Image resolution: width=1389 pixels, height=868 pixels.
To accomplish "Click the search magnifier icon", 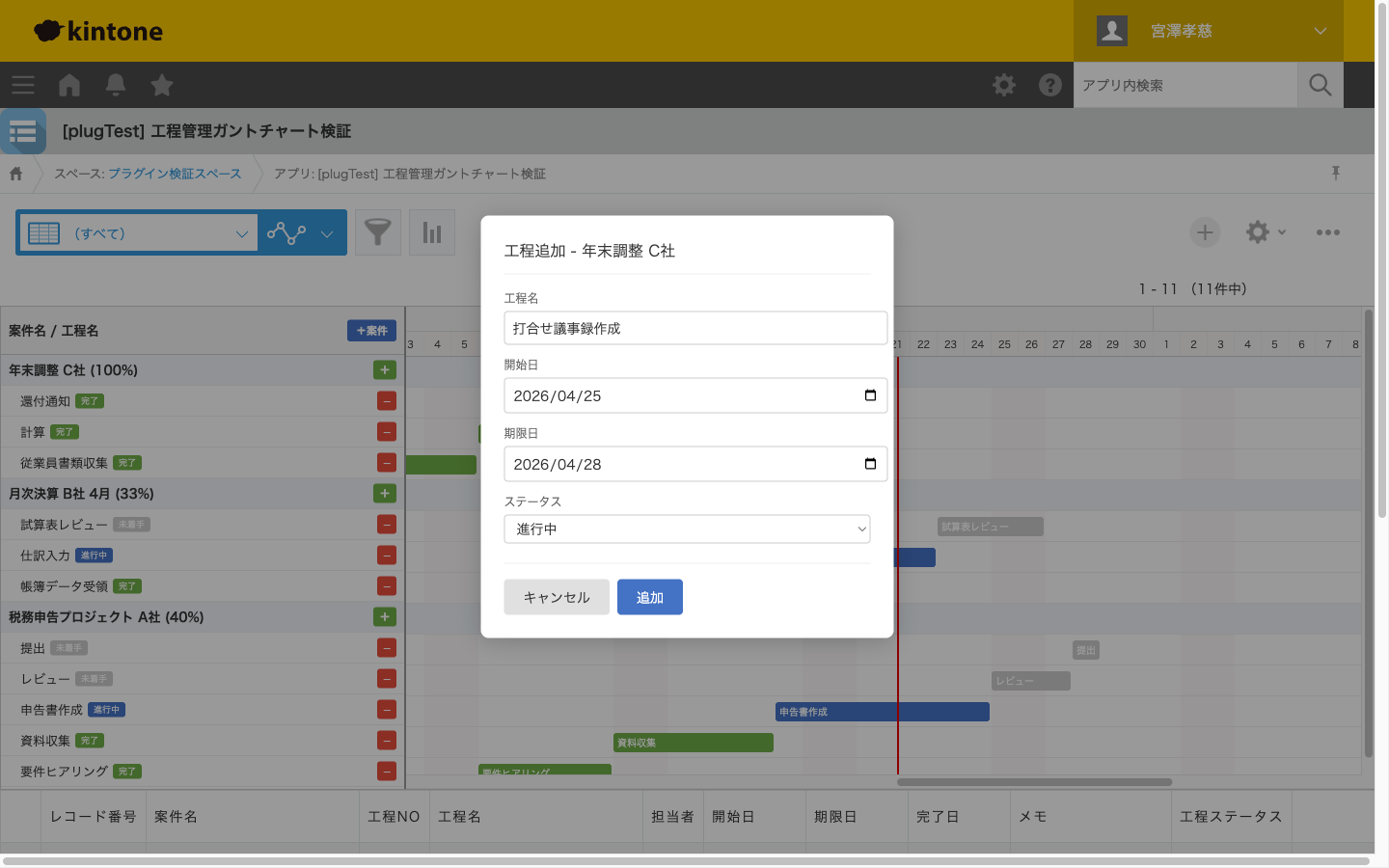I will coord(1321,85).
